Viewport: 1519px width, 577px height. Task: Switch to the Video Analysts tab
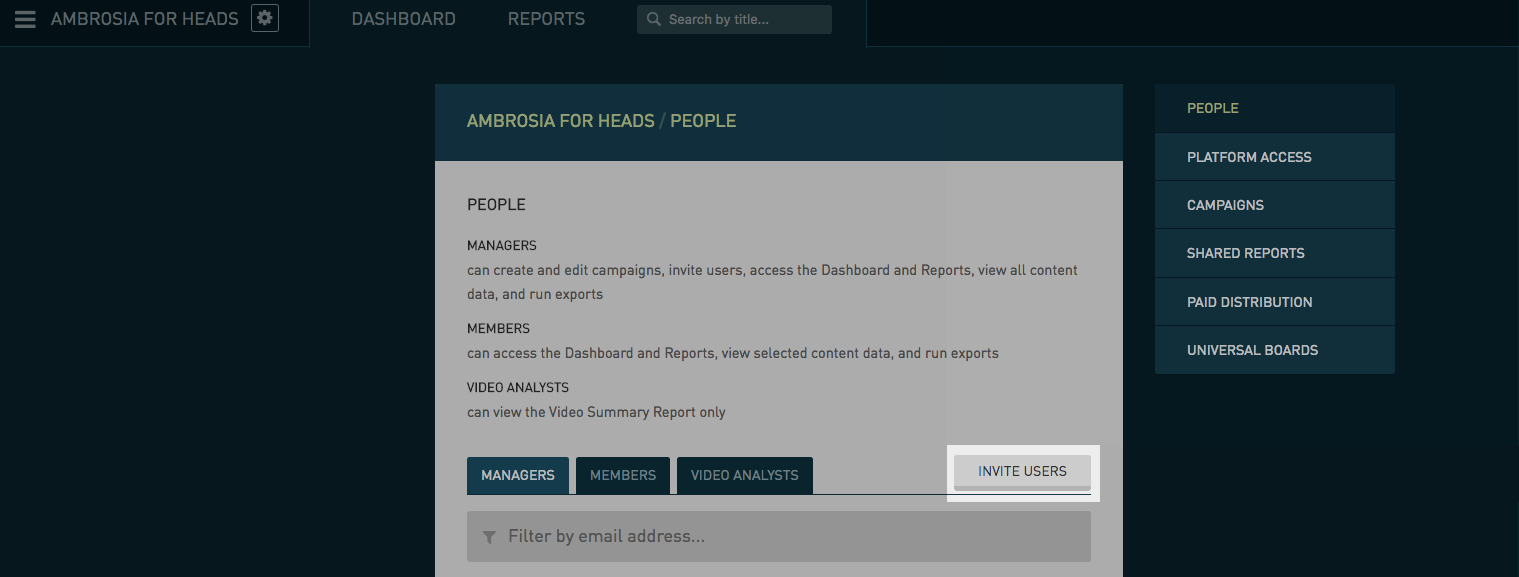(x=745, y=475)
